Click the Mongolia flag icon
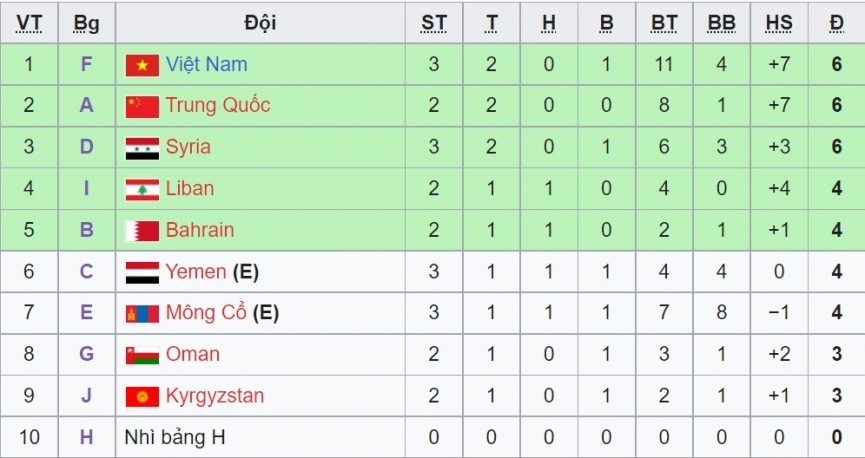865x458 pixels. click(142, 314)
